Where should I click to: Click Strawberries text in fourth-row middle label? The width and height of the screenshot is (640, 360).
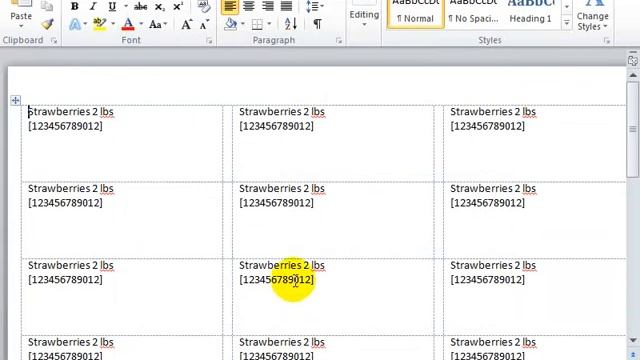tap(282, 342)
